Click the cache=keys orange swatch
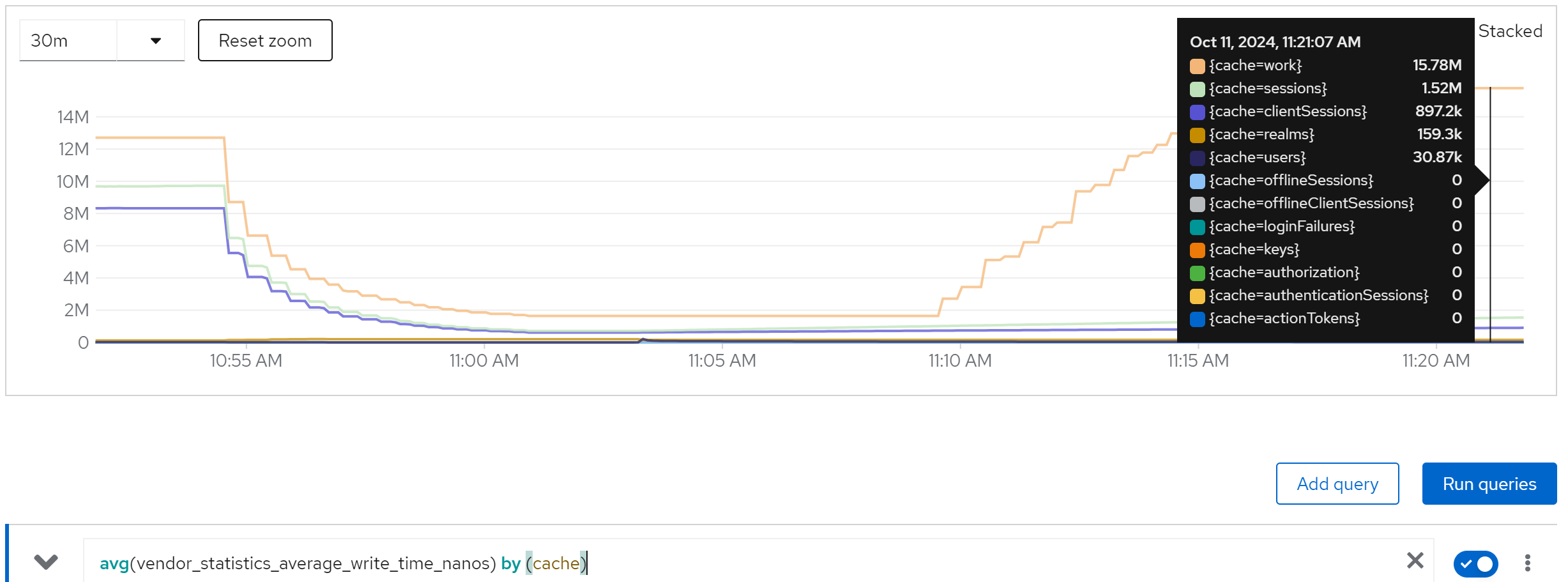 click(x=1197, y=250)
